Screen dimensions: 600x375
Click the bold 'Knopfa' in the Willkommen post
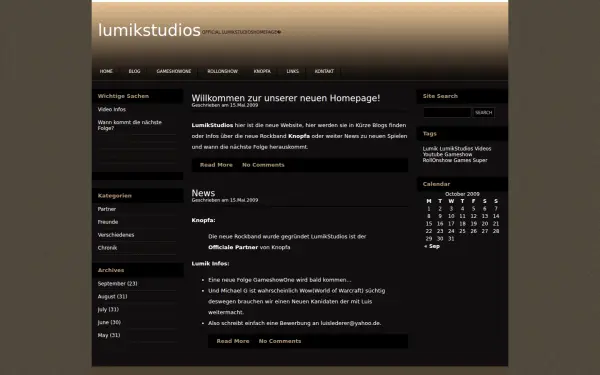tap(299, 136)
